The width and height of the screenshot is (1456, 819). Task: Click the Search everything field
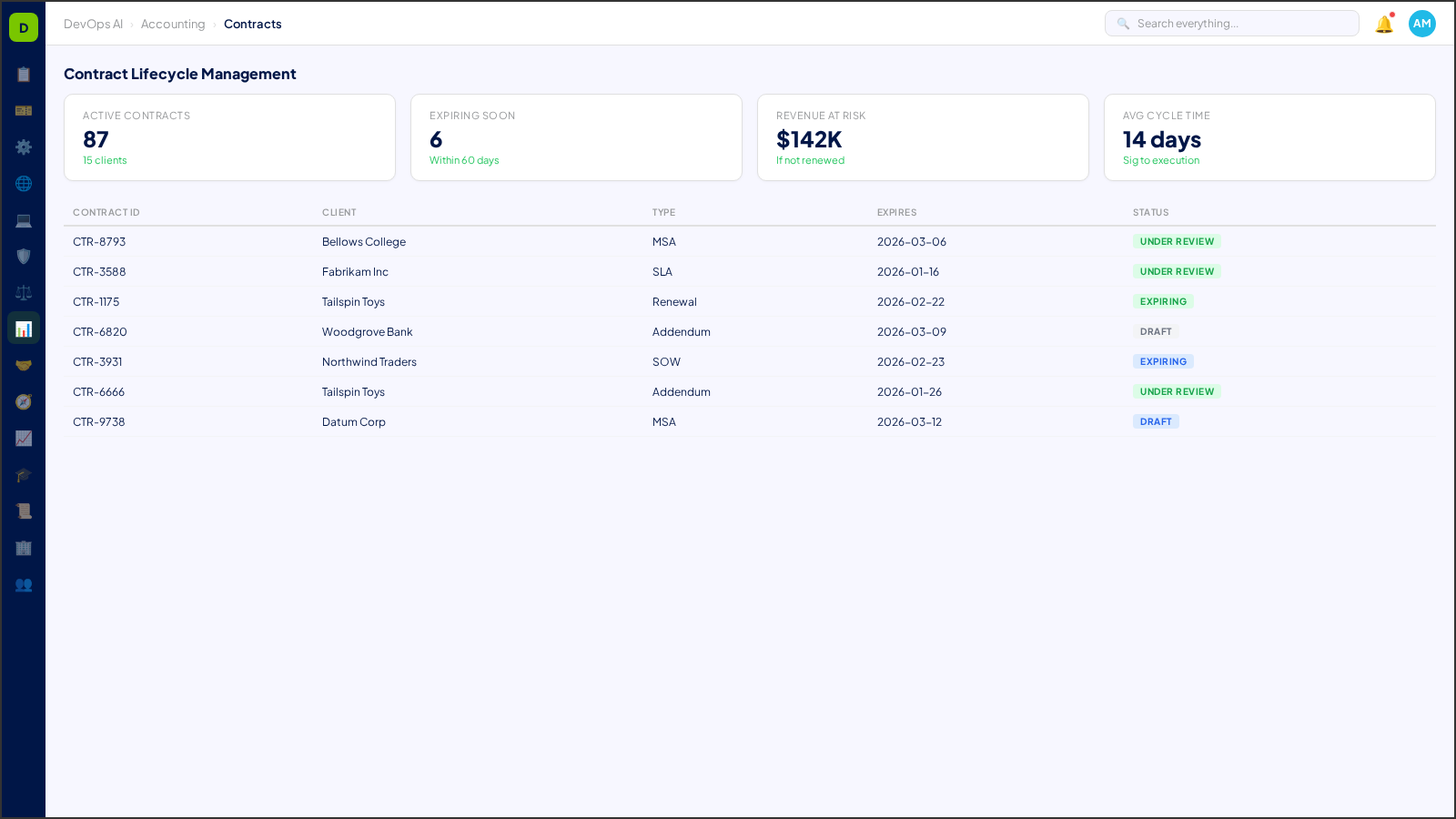point(1231,23)
